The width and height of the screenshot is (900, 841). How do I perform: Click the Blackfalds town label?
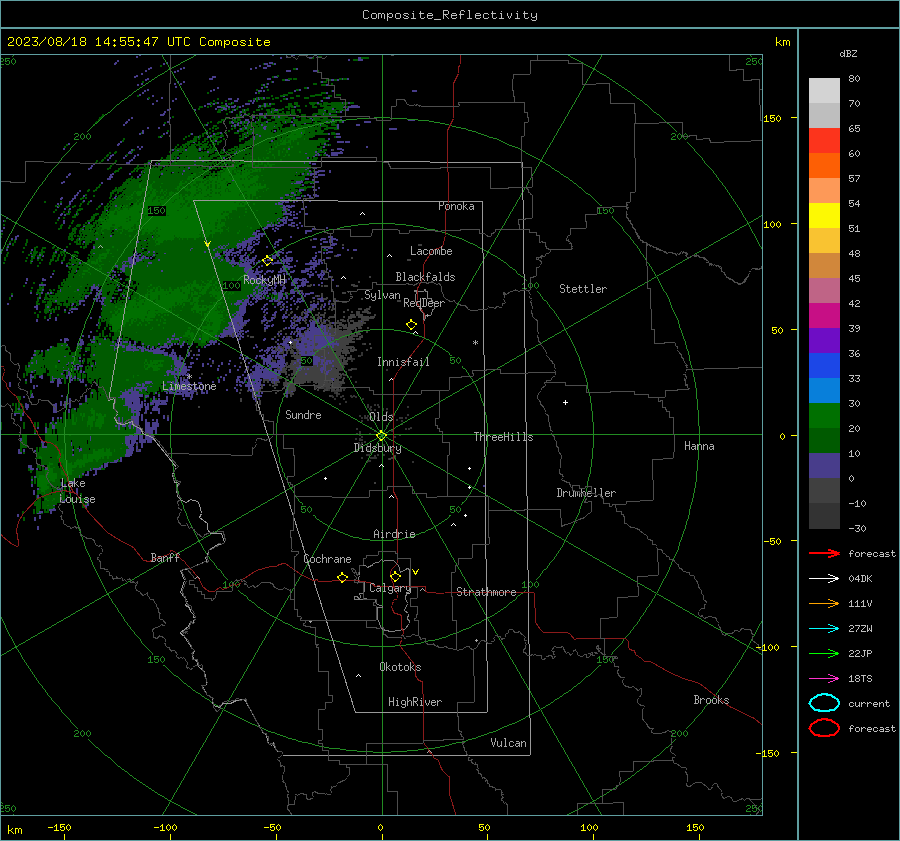(x=425, y=277)
